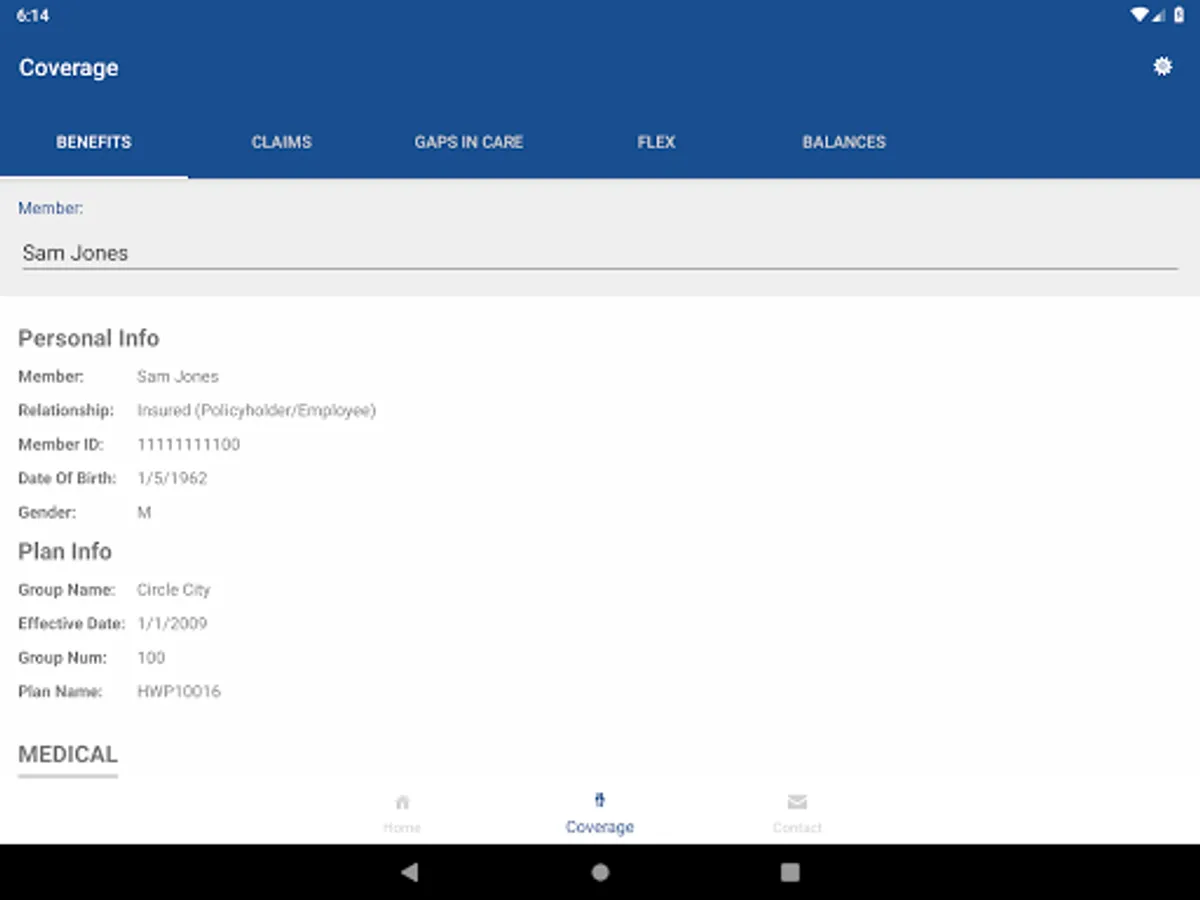Tap the cellular signal icon in status bar
This screenshot has height=900, width=1200.
tap(1162, 15)
